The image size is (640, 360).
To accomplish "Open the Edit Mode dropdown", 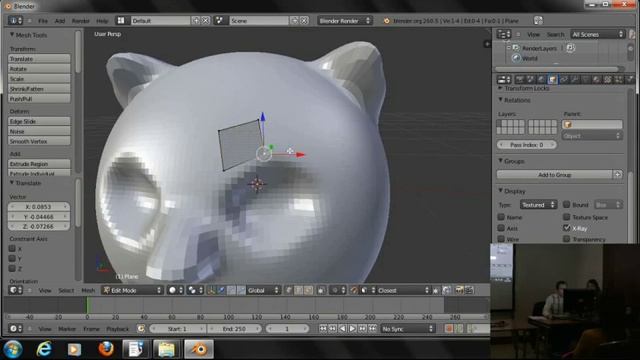I will (132, 290).
